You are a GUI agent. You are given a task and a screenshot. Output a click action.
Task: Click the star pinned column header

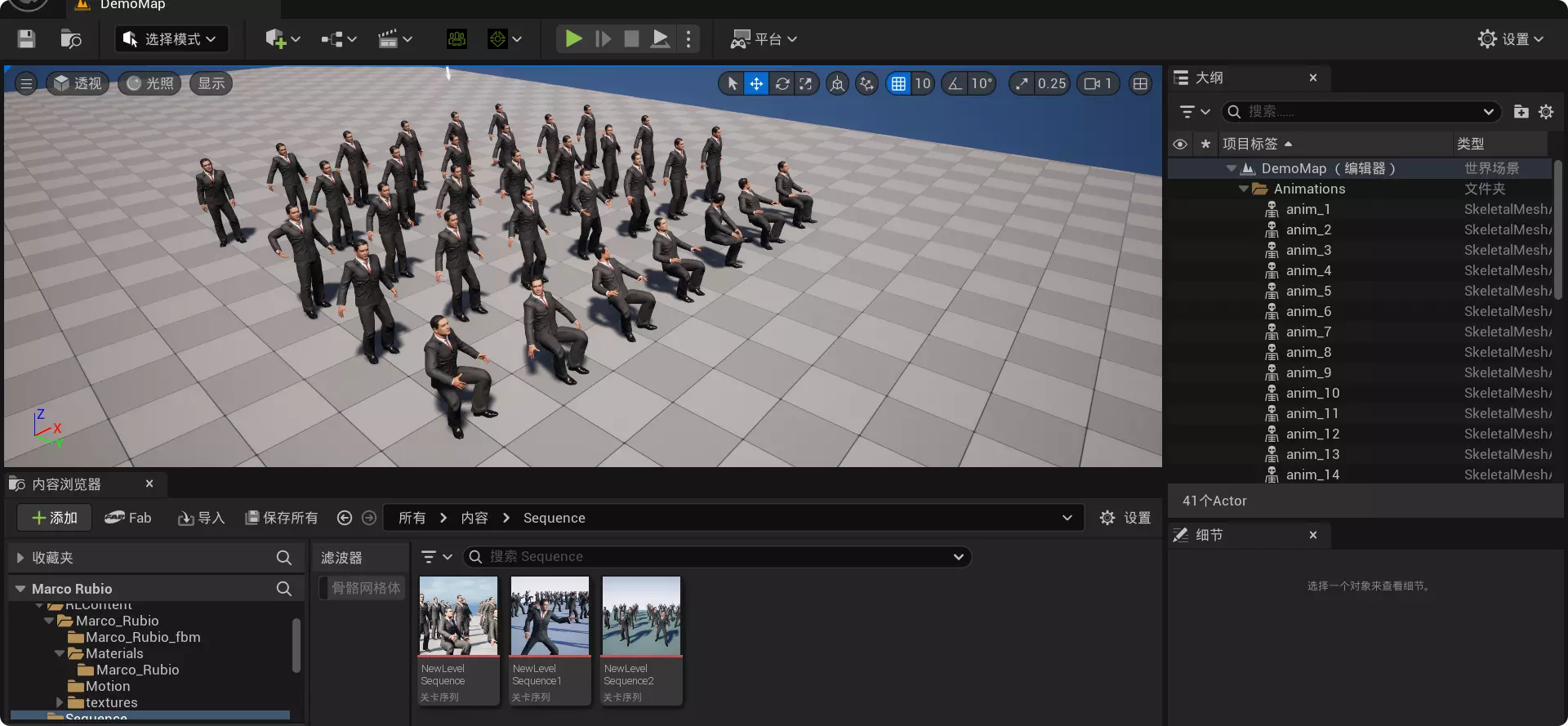coord(1205,144)
